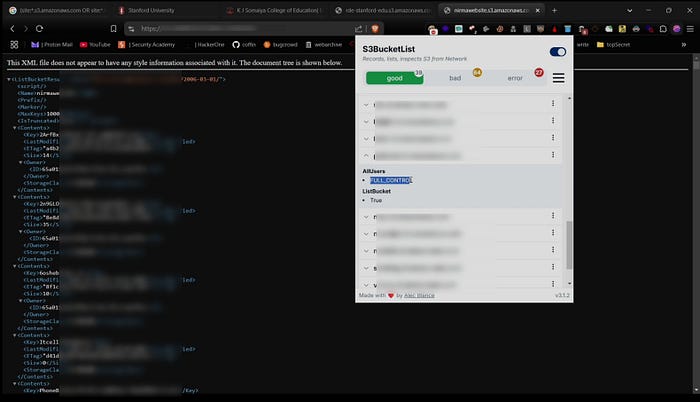
Task: Open site settings icon in address bar
Action: point(131,29)
